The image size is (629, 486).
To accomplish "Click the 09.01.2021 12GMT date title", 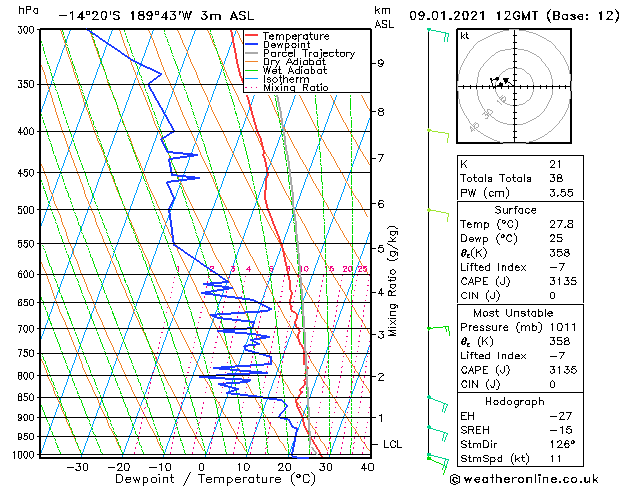I will click(x=473, y=16).
